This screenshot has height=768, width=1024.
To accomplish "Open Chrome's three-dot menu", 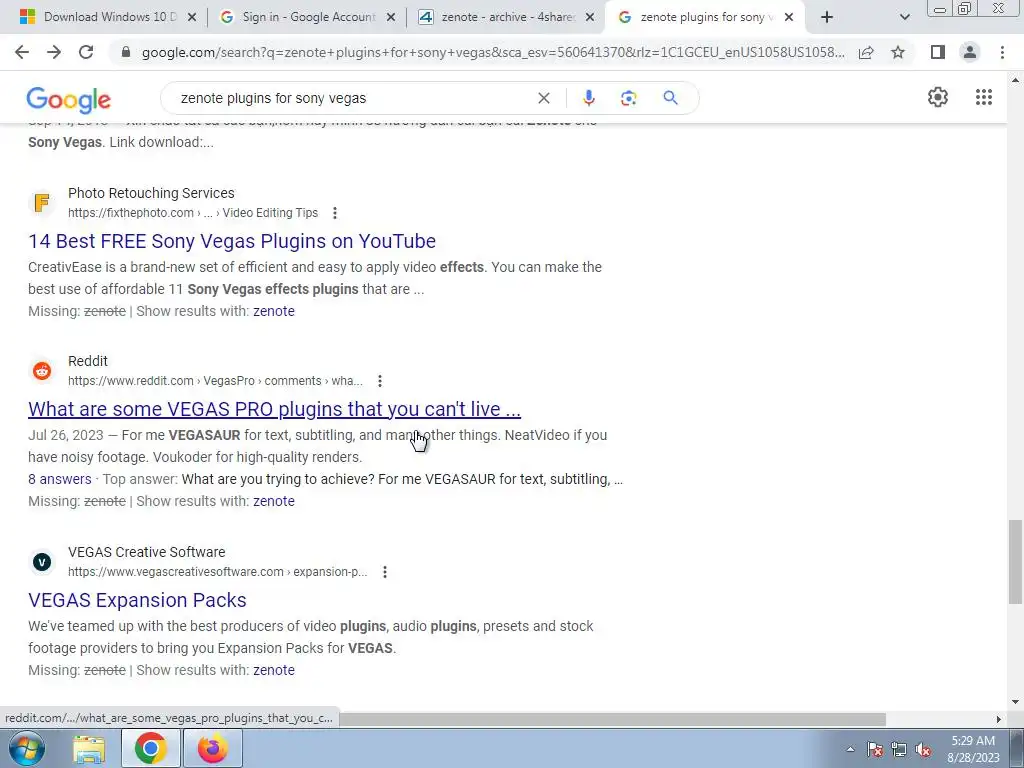I will (x=1002, y=52).
